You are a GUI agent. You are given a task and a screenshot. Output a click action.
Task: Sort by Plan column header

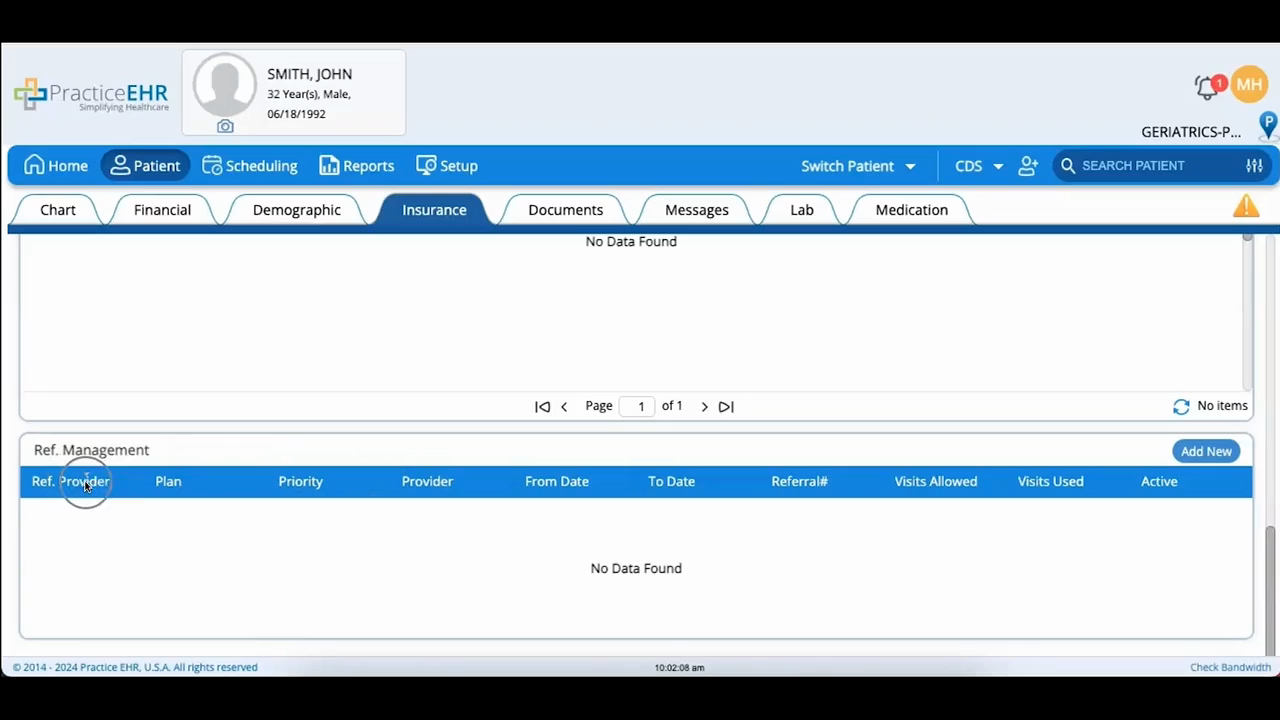click(168, 482)
